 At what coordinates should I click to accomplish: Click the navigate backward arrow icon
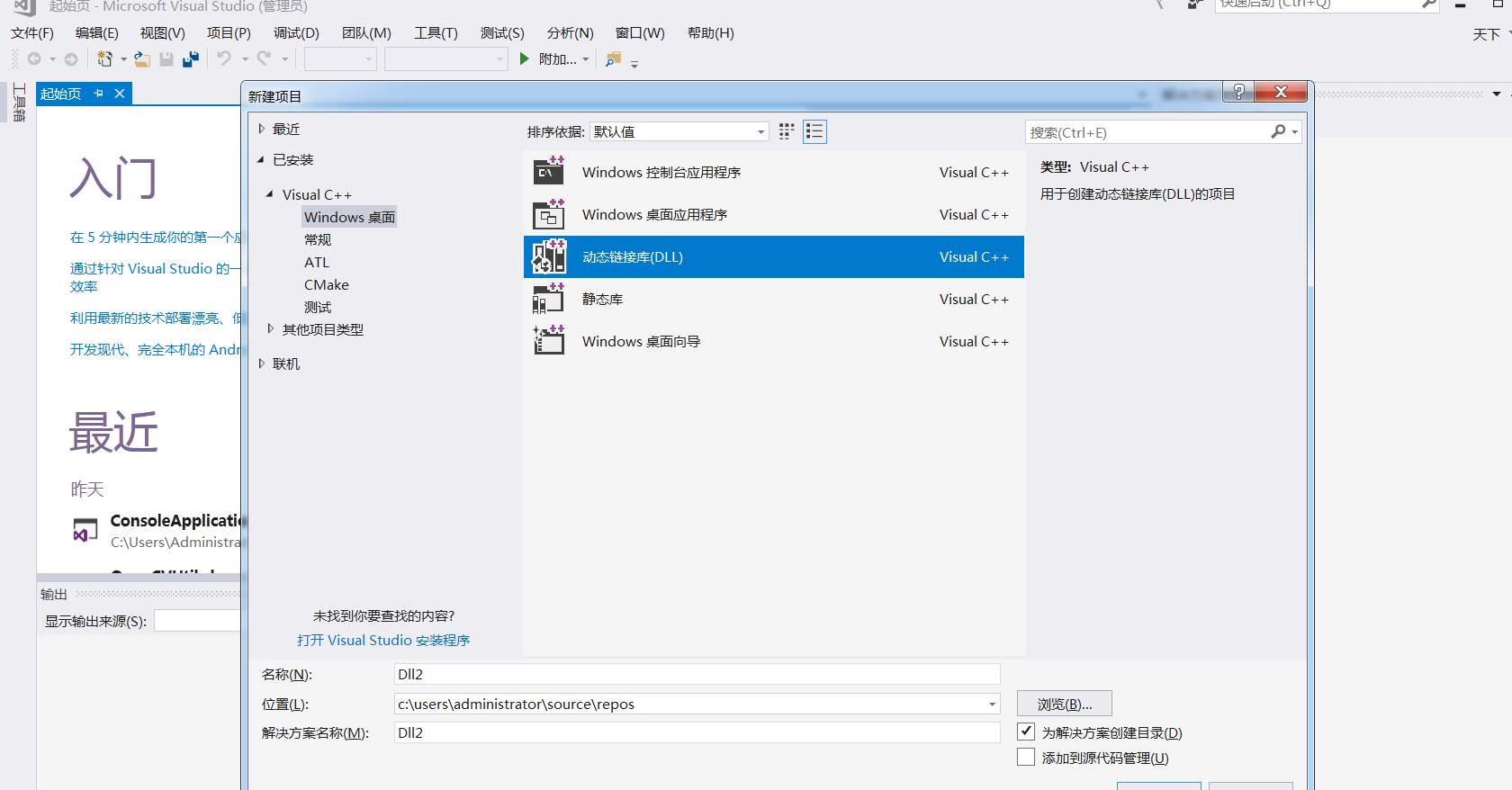(34, 59)
